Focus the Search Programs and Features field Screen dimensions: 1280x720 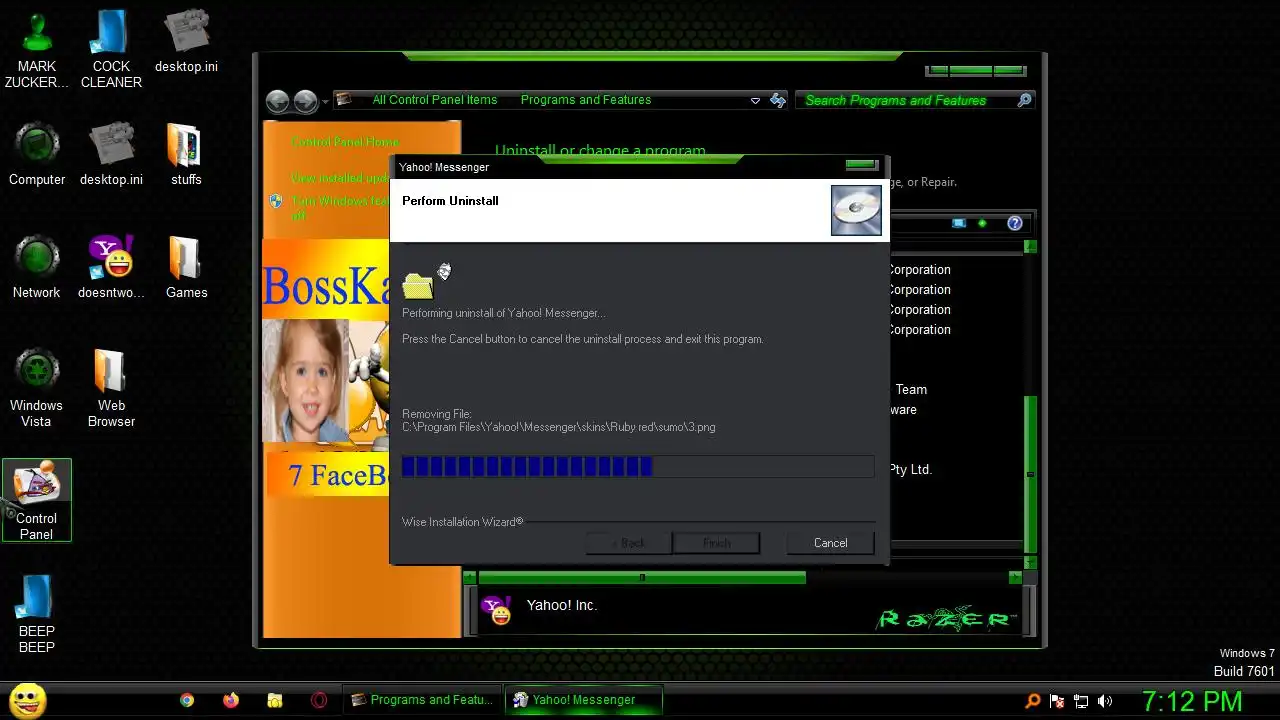(x=905, y=100)
